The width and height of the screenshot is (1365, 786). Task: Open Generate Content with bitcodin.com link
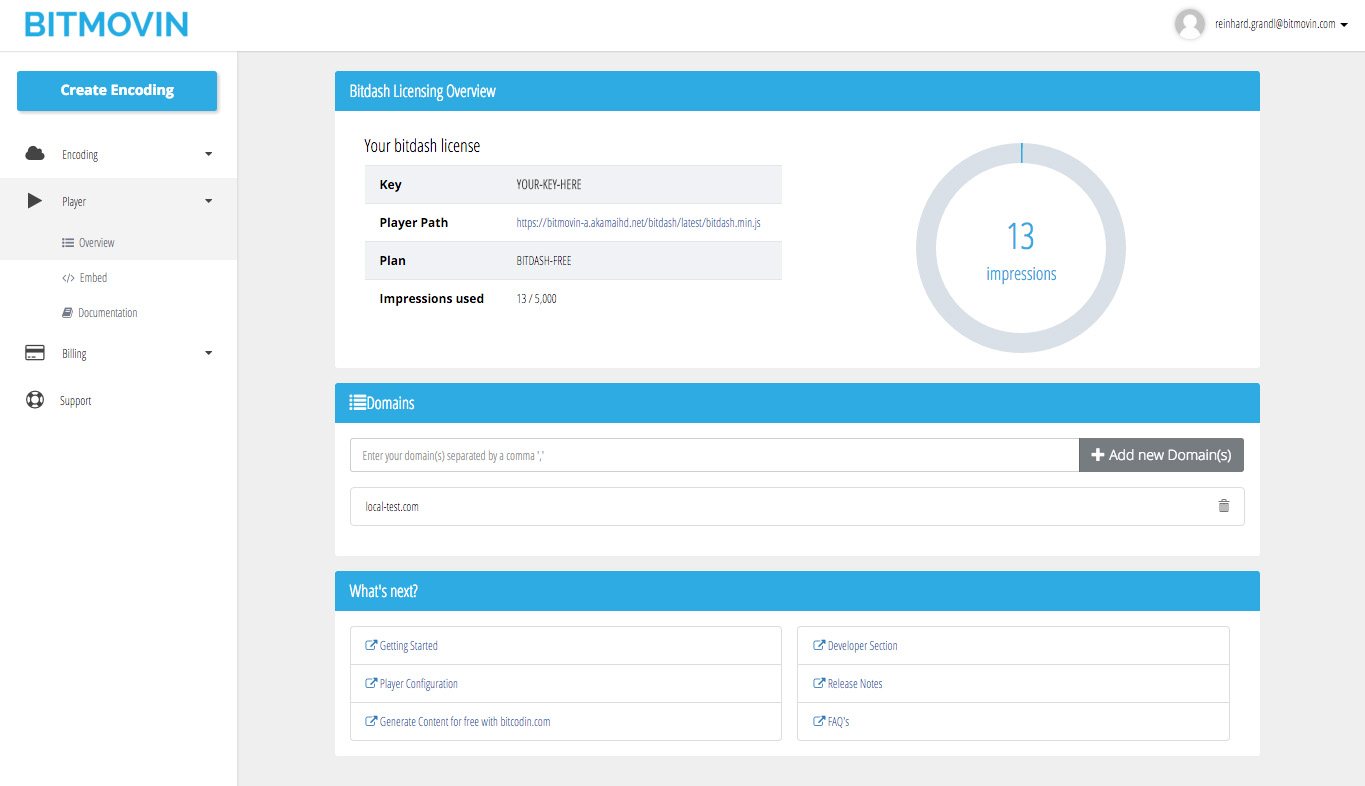click(x=465, y=722)
